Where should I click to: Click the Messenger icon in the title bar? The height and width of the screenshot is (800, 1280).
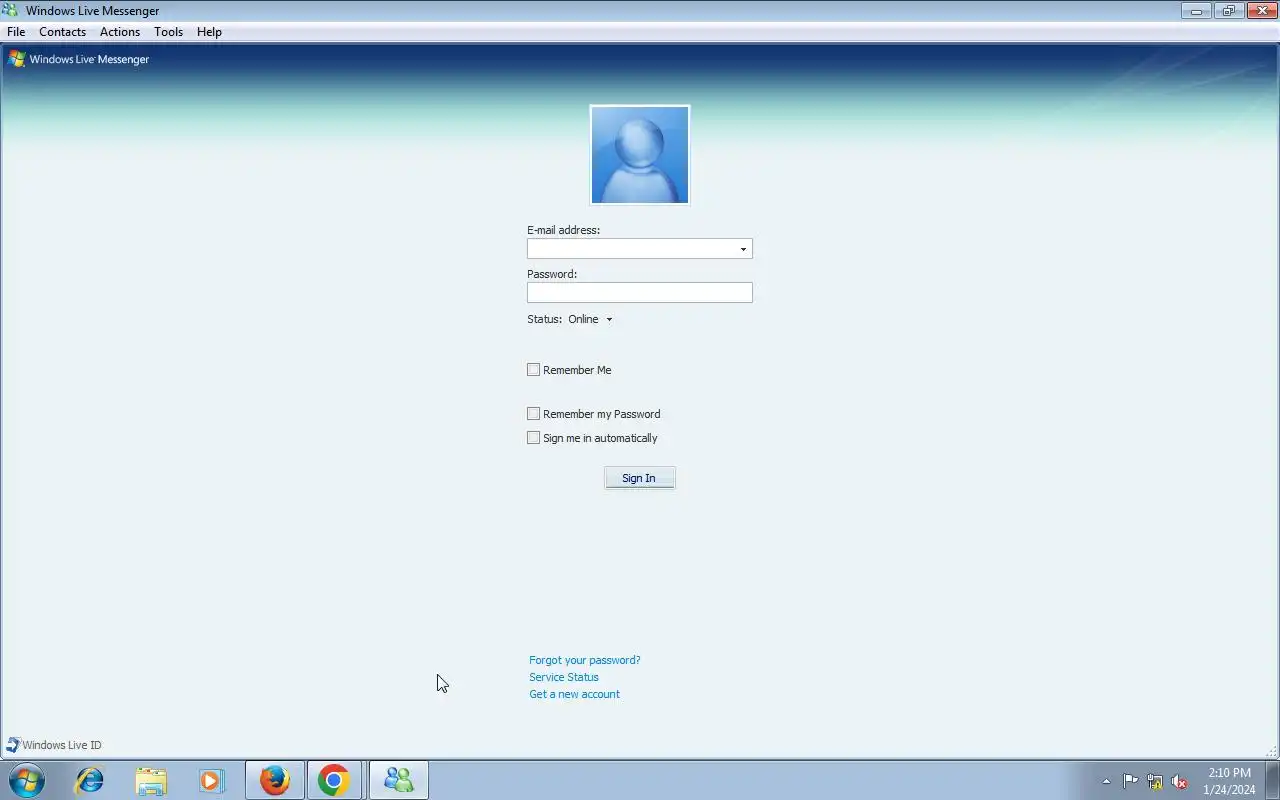[10, 11]
